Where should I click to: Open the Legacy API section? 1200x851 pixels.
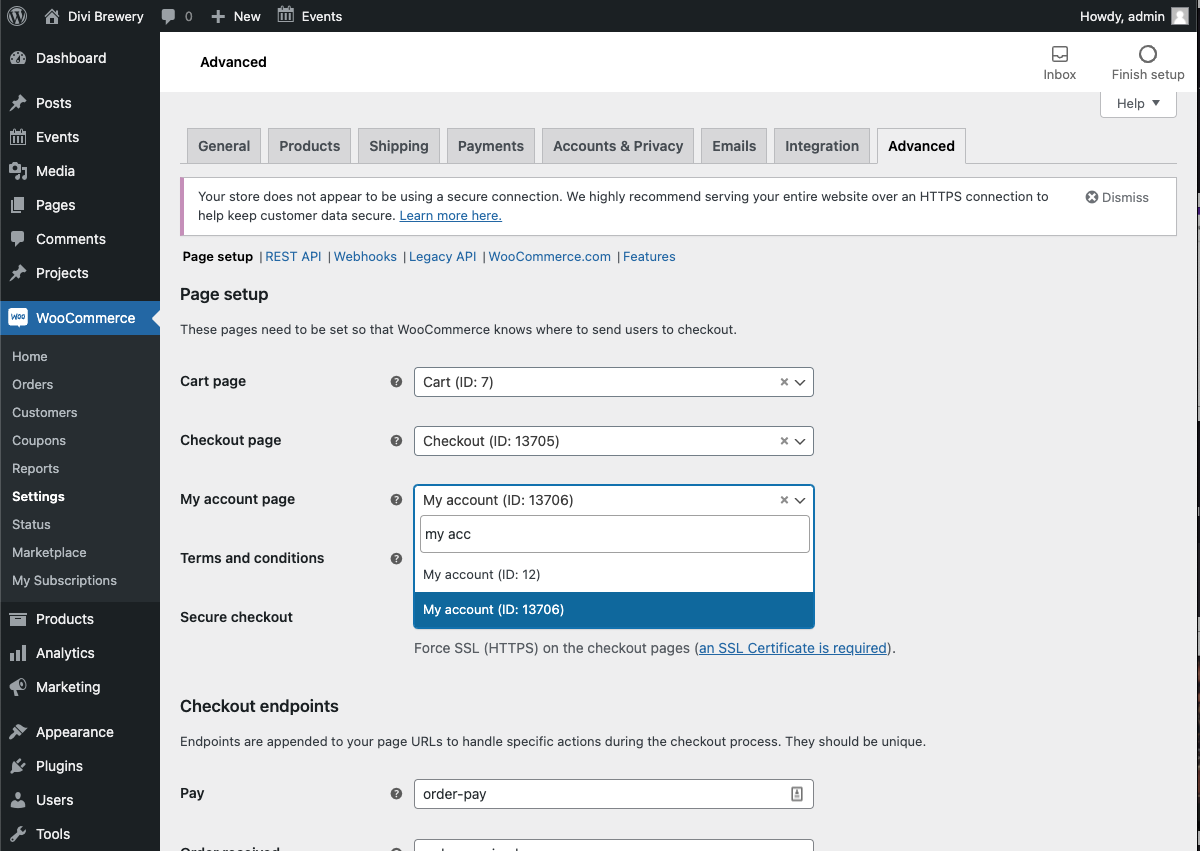[x=443, y=257]
